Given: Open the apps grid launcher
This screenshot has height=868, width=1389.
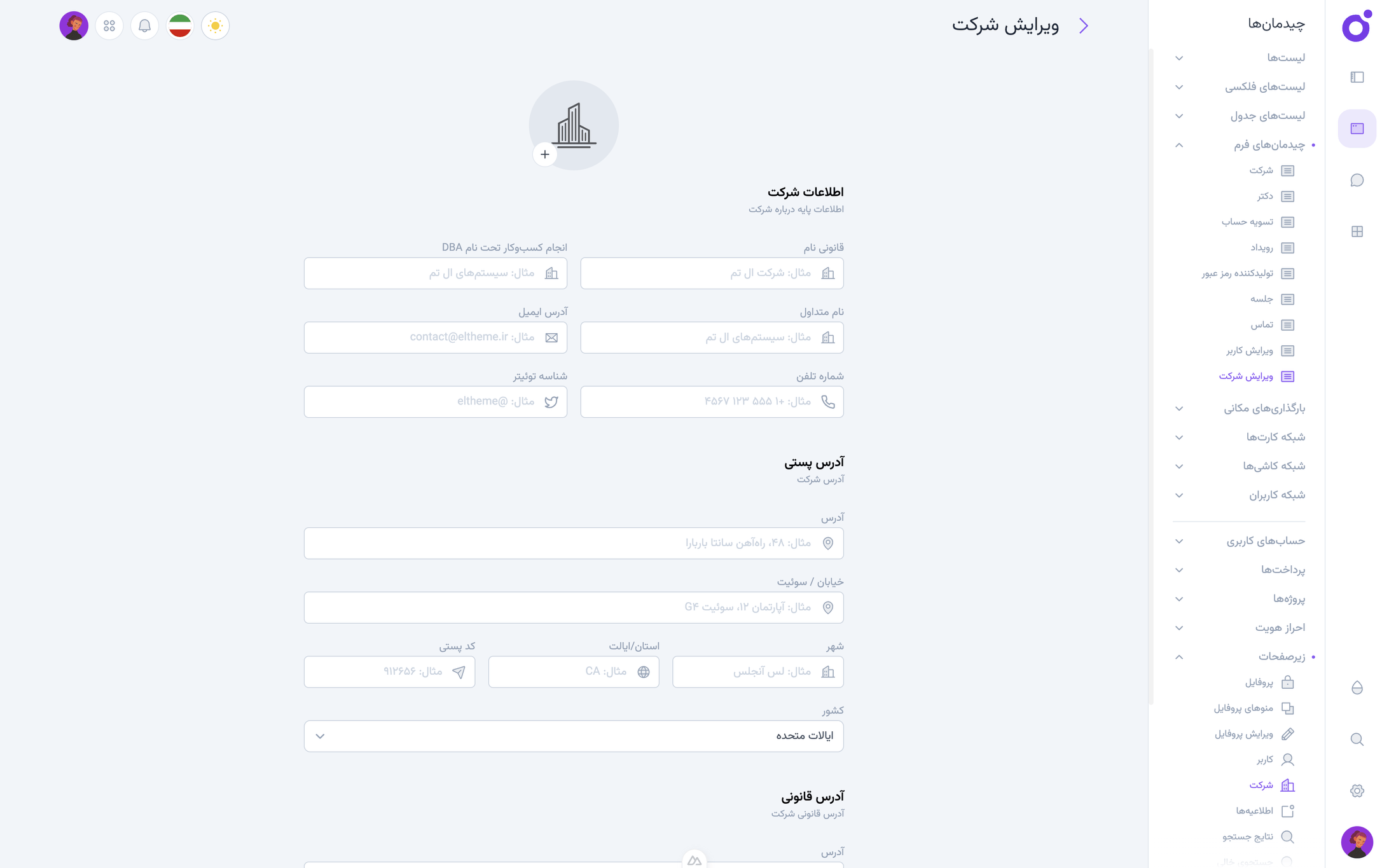Looking at the screenshot, I should click(x=109, y=26).
